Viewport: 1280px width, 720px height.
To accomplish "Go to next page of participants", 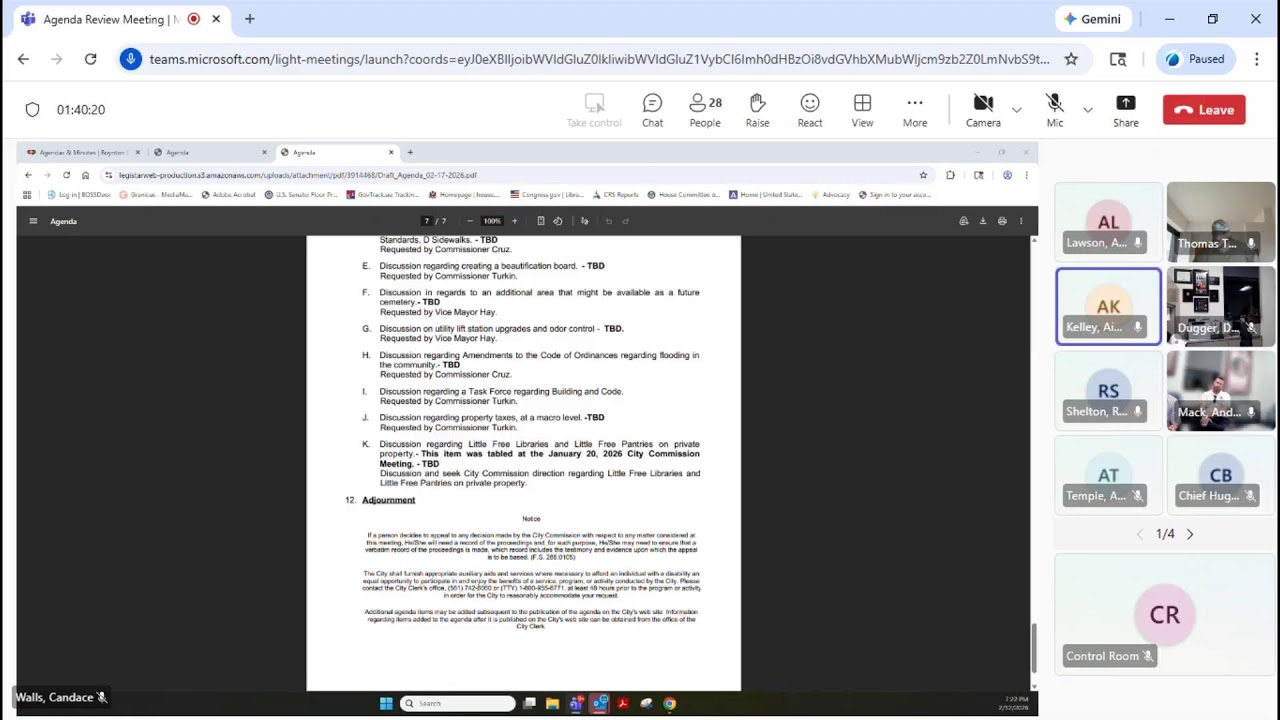I will (x=1190, y=534).
